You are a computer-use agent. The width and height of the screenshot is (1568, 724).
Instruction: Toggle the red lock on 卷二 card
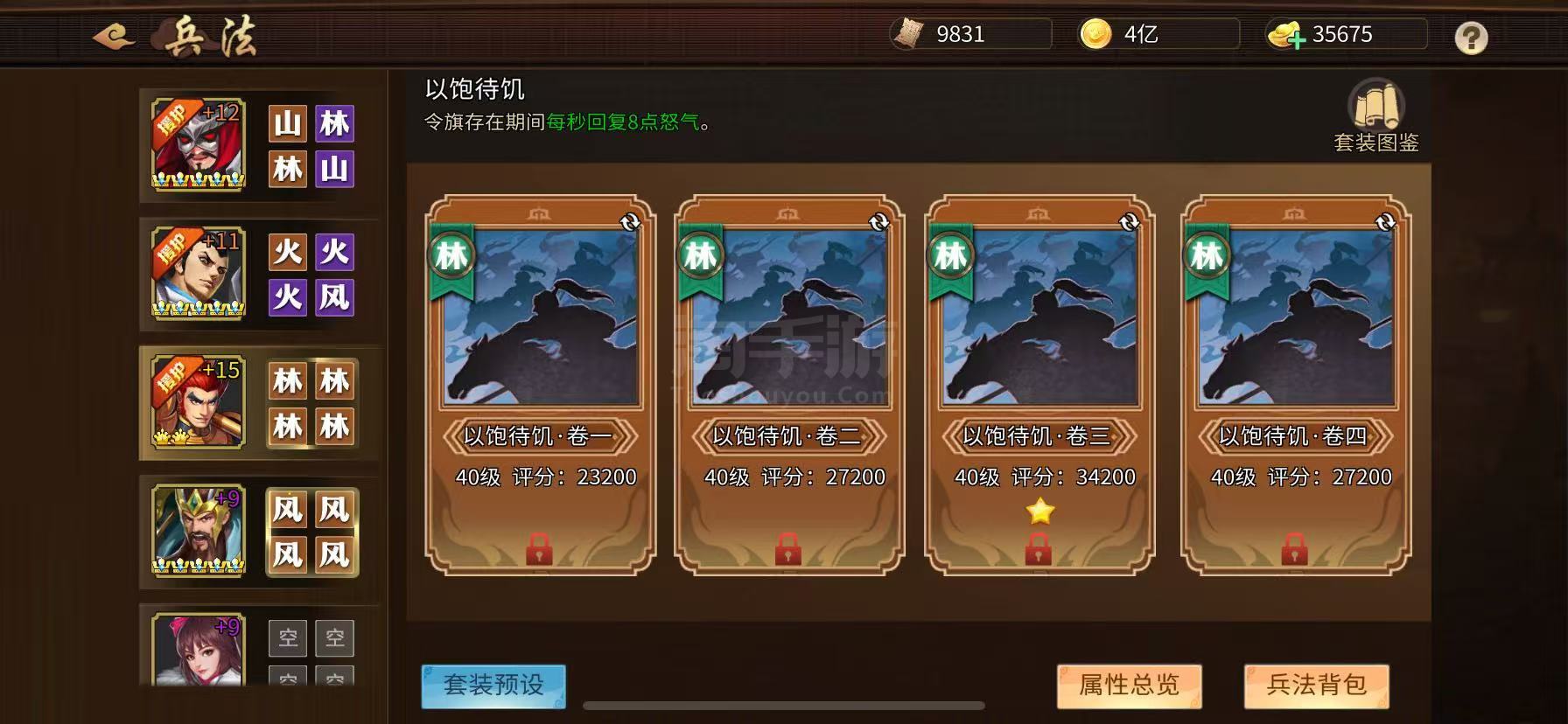(787, 549)
